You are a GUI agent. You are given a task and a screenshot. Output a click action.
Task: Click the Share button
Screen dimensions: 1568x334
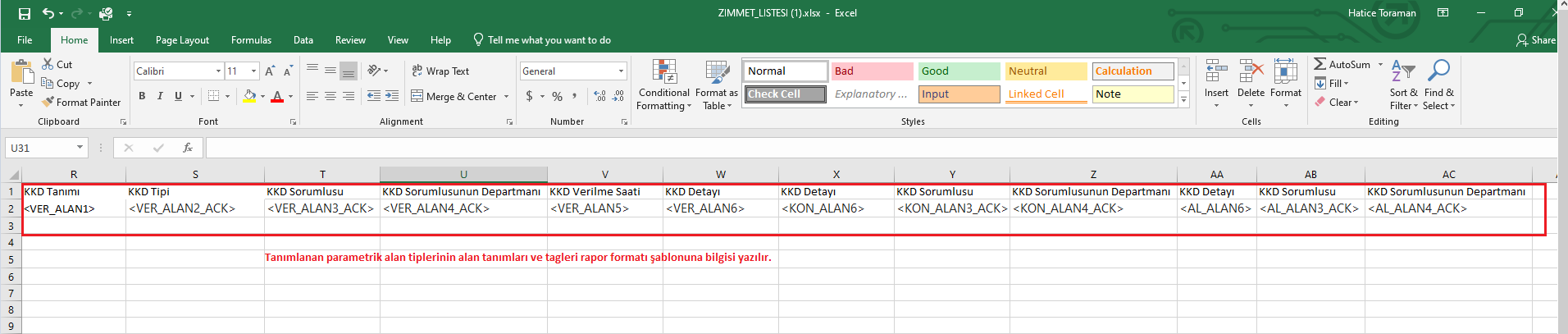[1536, 40]
